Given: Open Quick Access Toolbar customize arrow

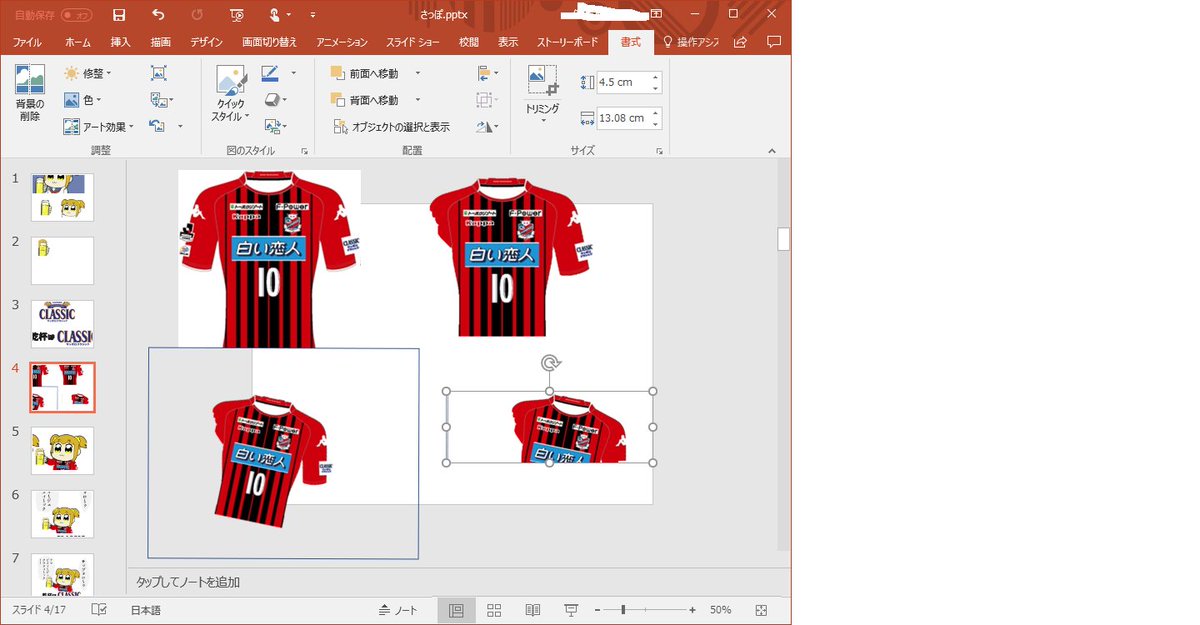Looking at the screenshot, I should click(x=313, y=15).
